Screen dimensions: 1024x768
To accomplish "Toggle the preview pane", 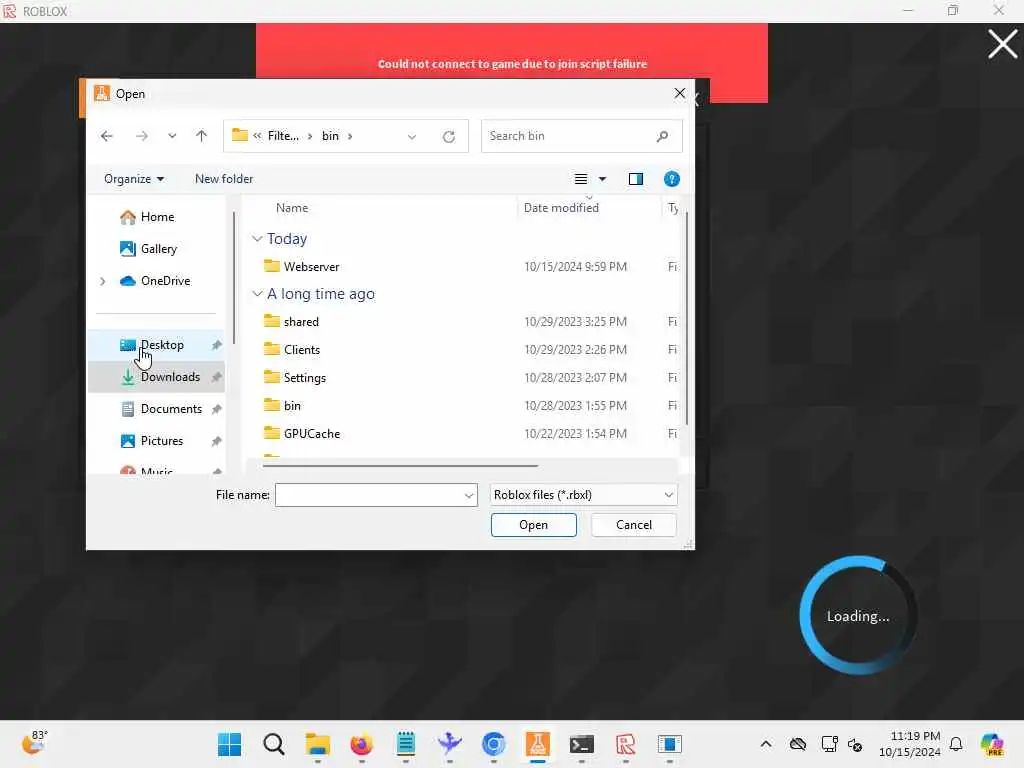I will tap(635, 179).
